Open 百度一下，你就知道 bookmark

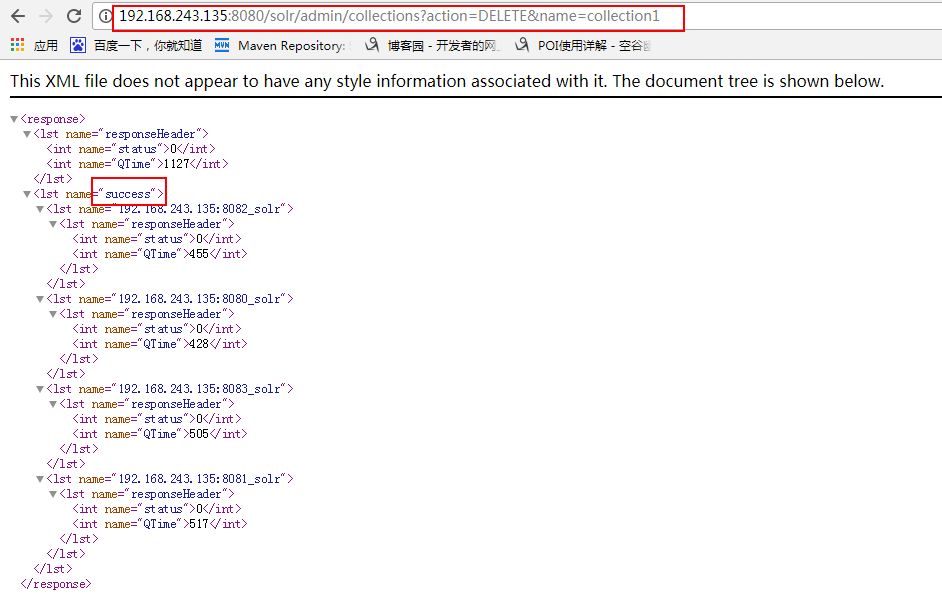coord(148,46)
